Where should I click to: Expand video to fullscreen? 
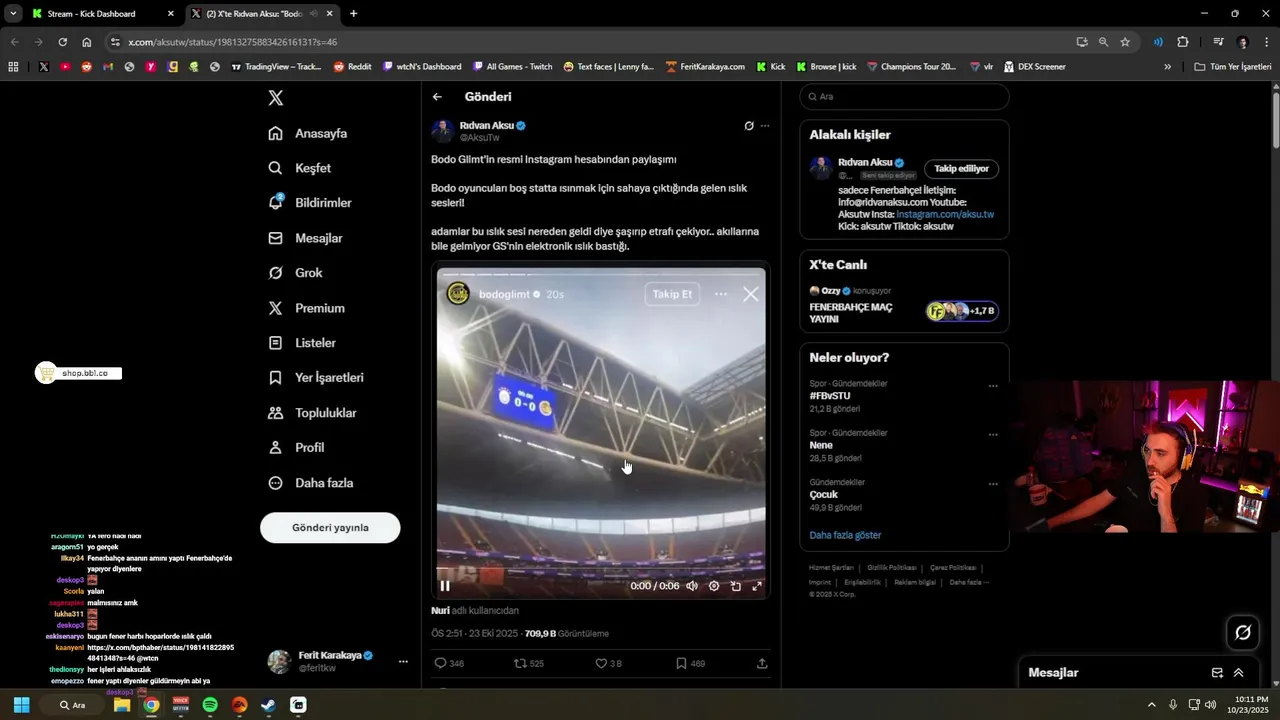pos(757,586)
